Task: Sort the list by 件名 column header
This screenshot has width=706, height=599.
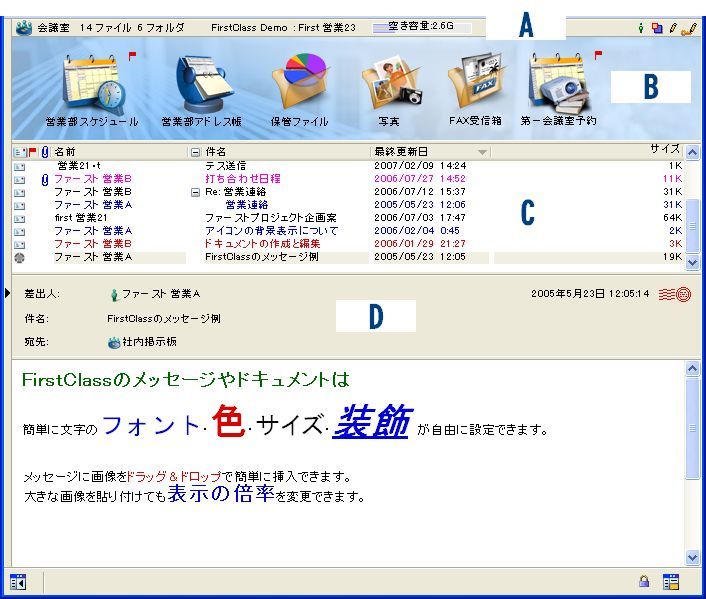Action: point(215,152)
